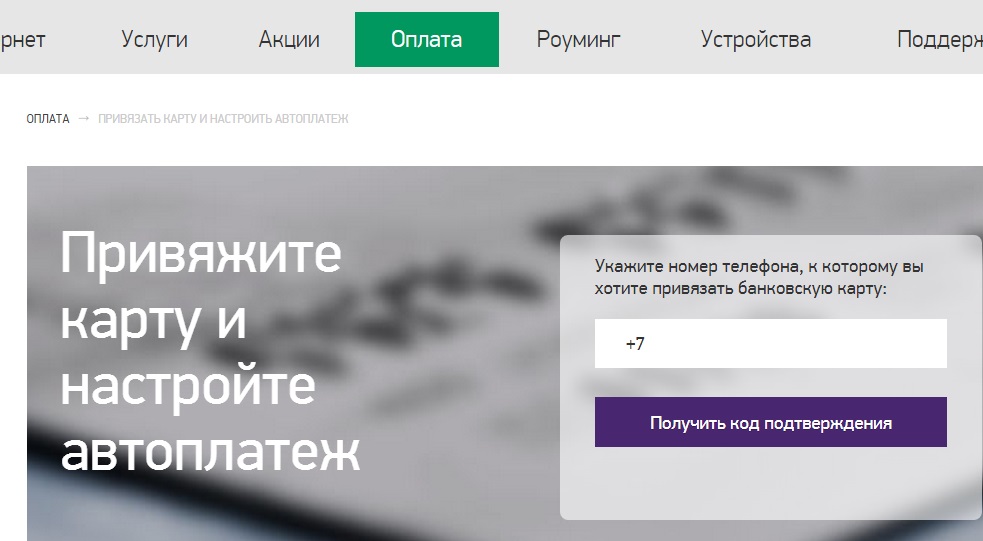
Task: Open the Роуминг menu item
Action: [x=578, y=40]
